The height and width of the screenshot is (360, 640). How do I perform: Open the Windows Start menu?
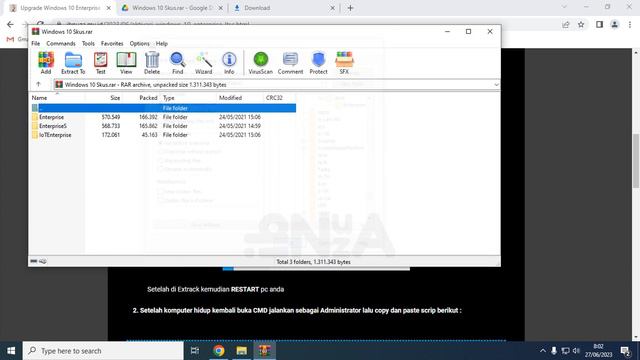[x=11, y=351]
